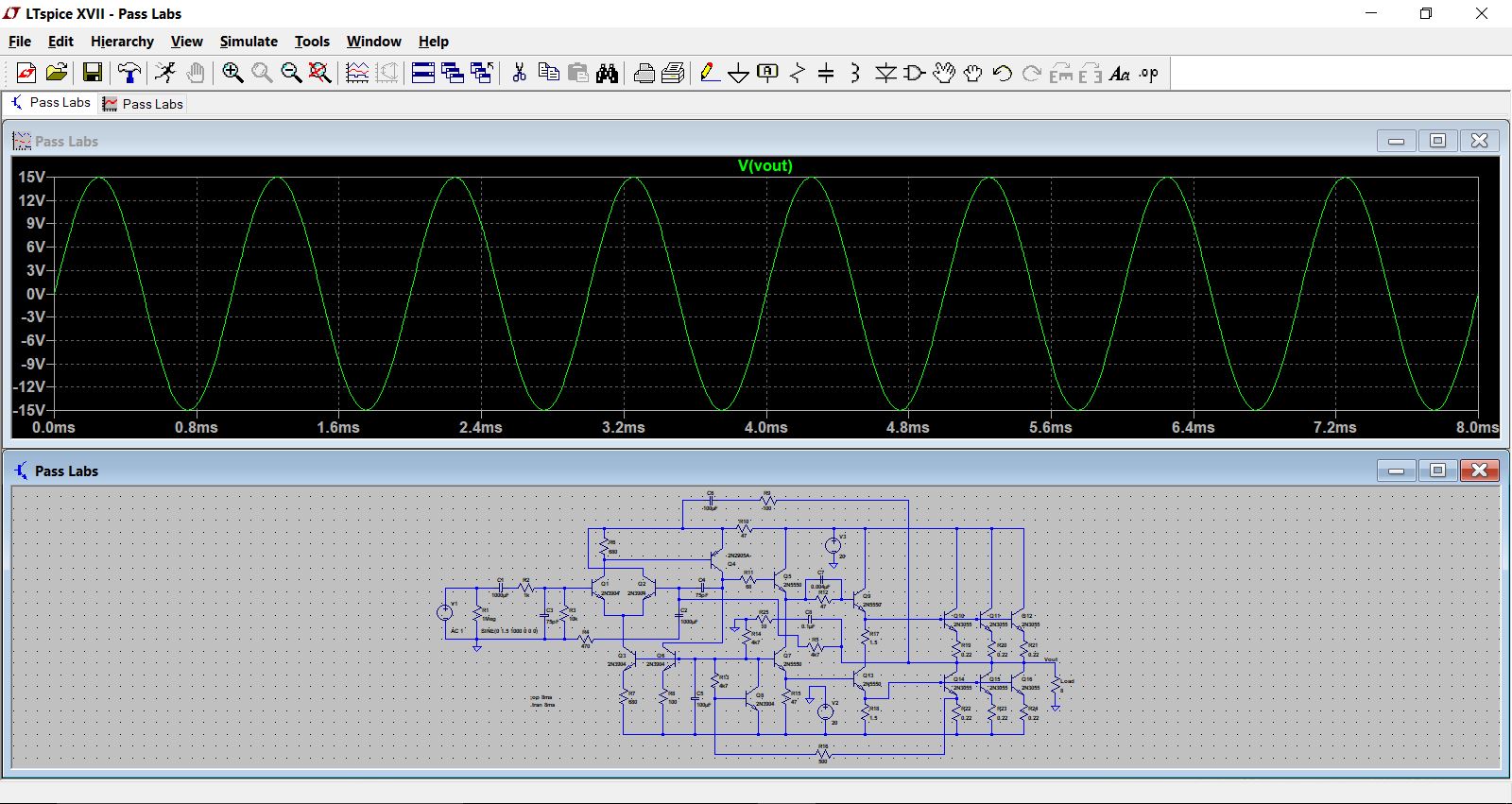1512x804 pixels.
Task: Select the Text Aa tool
Action: 1120,73
